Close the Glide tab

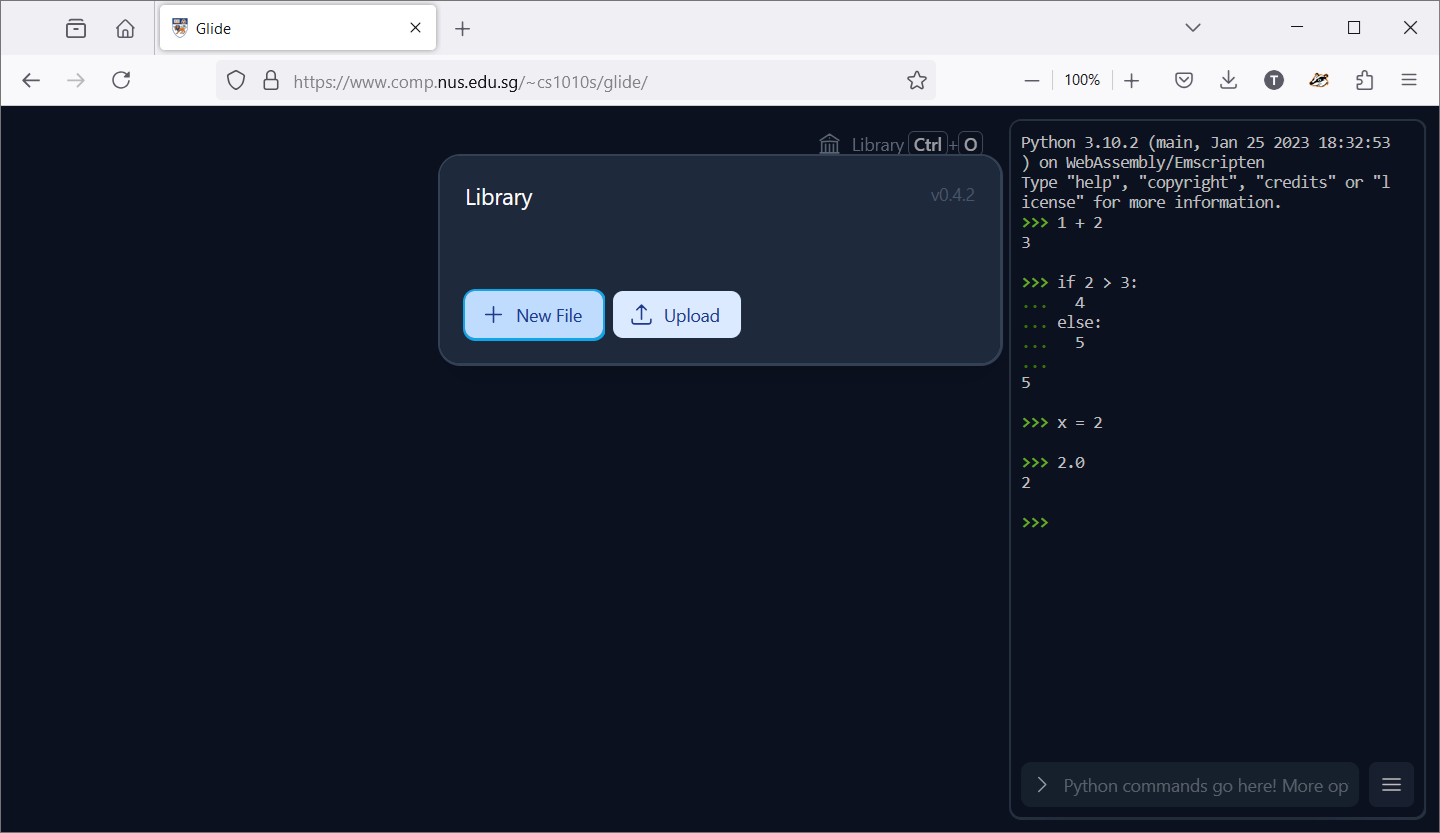pos(415,28)
